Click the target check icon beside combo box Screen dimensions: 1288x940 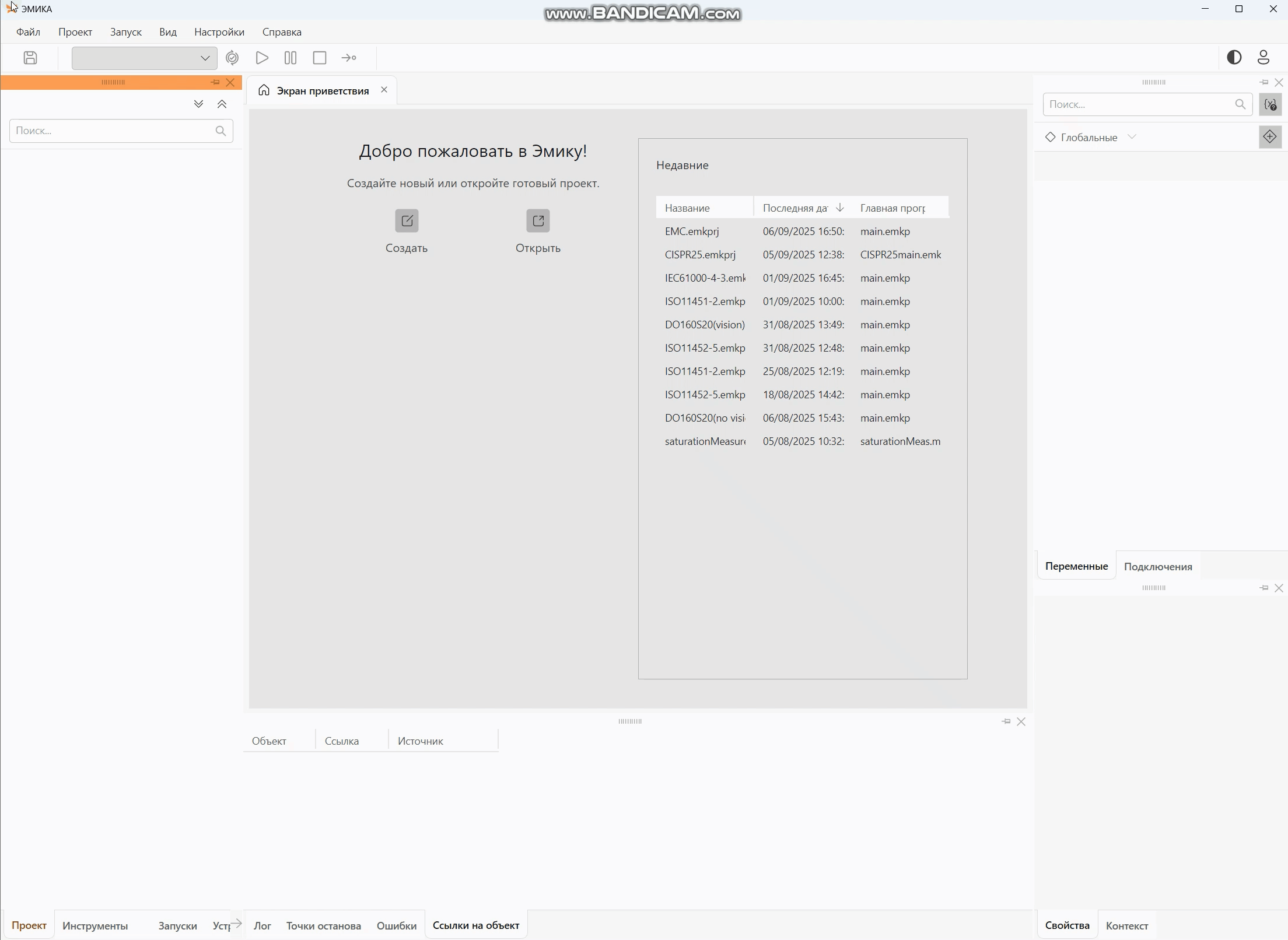[232, 58]
